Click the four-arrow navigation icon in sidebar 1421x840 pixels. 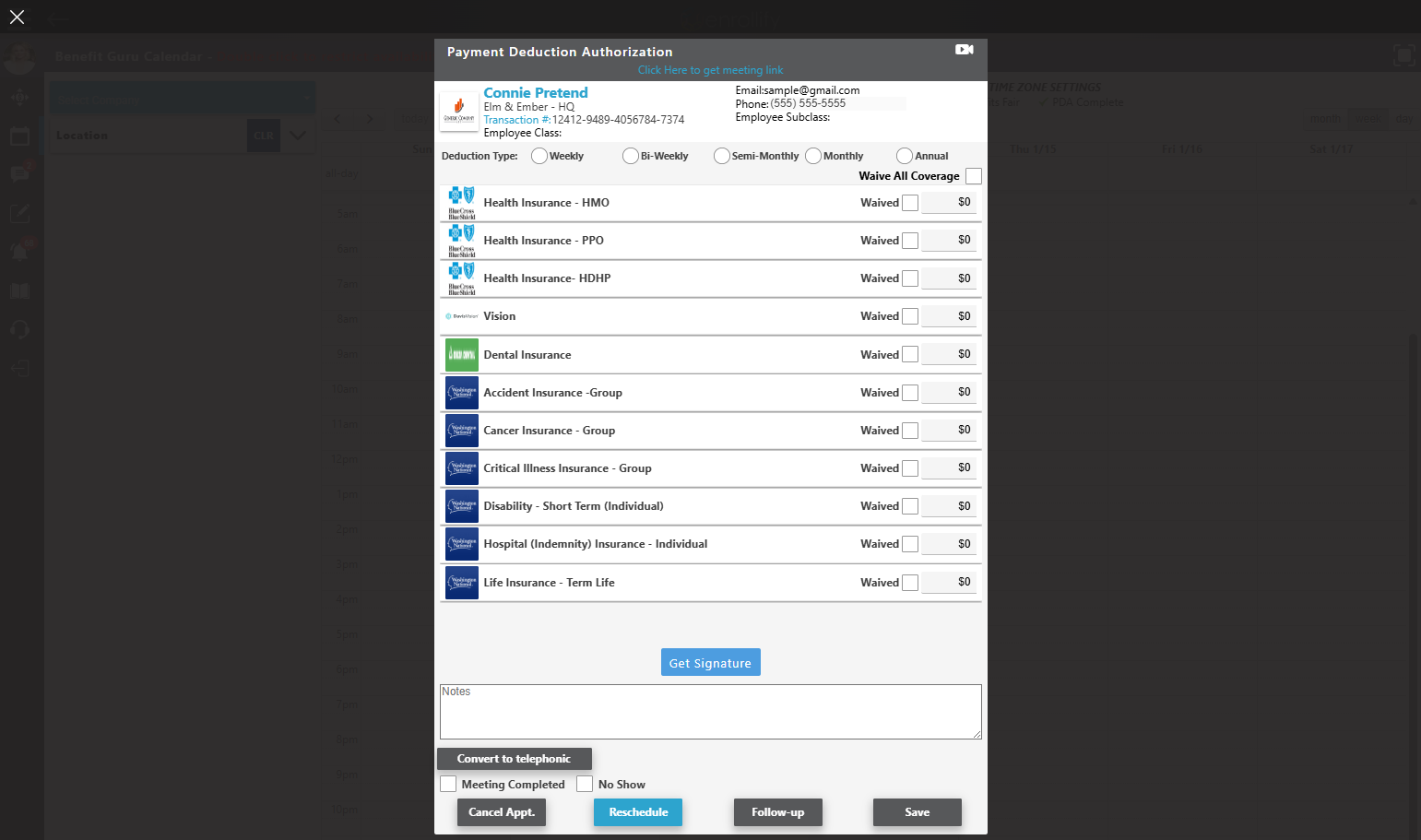pyautogui.click(x=19, y=97)
